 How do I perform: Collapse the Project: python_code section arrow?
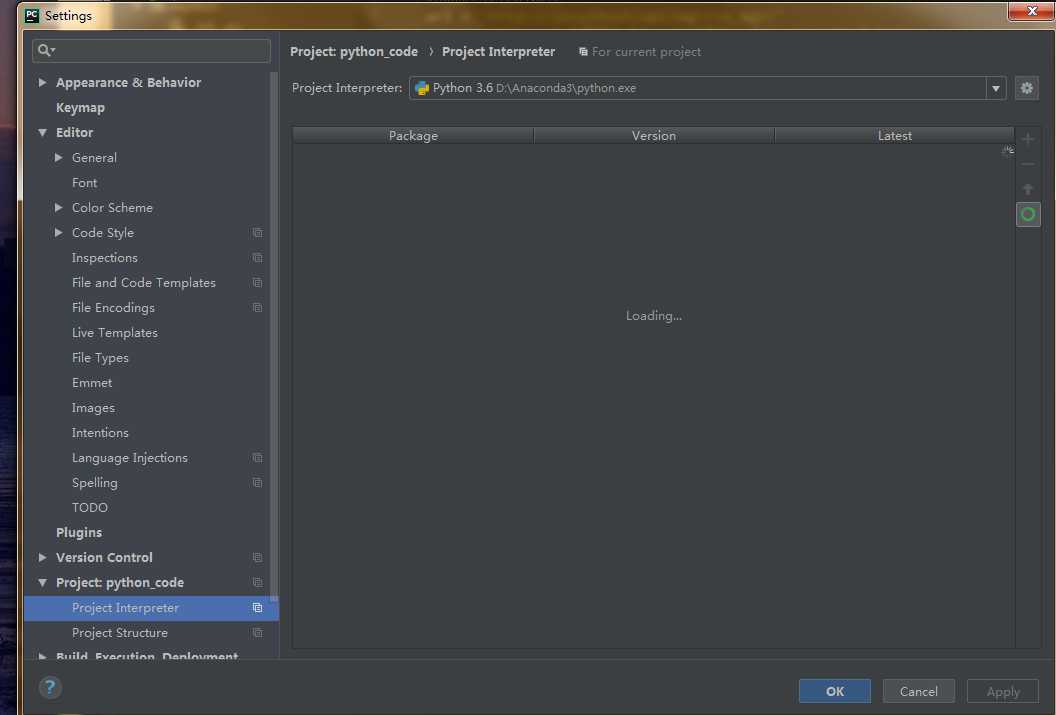(x=42, y=582)
